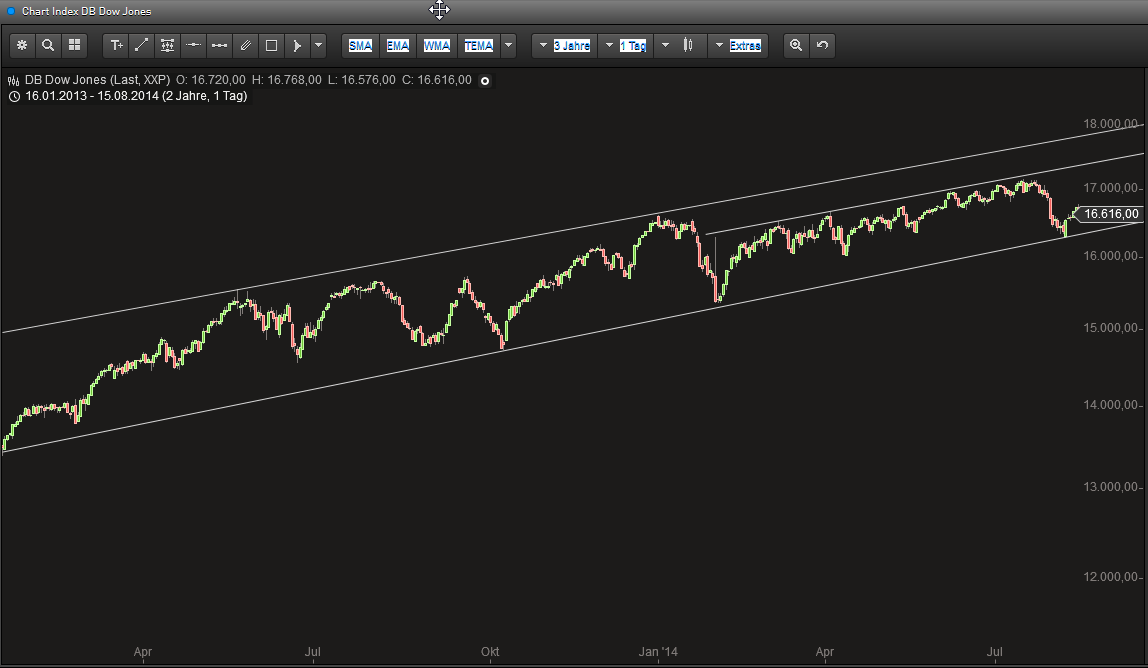Open the 1 Tag interval dropdown
Image resolution: width=1148 pixels, height=668 pixels.
[626, 45]
